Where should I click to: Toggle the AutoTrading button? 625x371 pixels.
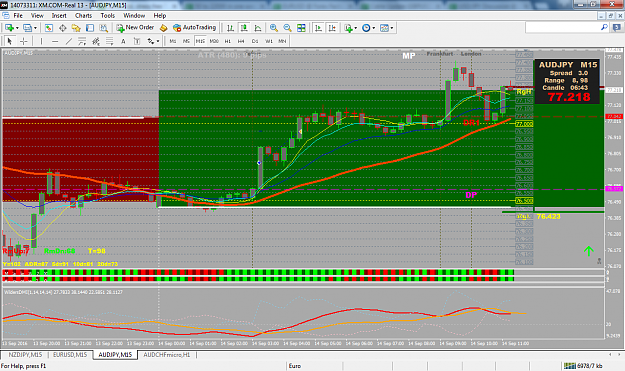(194, 27)
